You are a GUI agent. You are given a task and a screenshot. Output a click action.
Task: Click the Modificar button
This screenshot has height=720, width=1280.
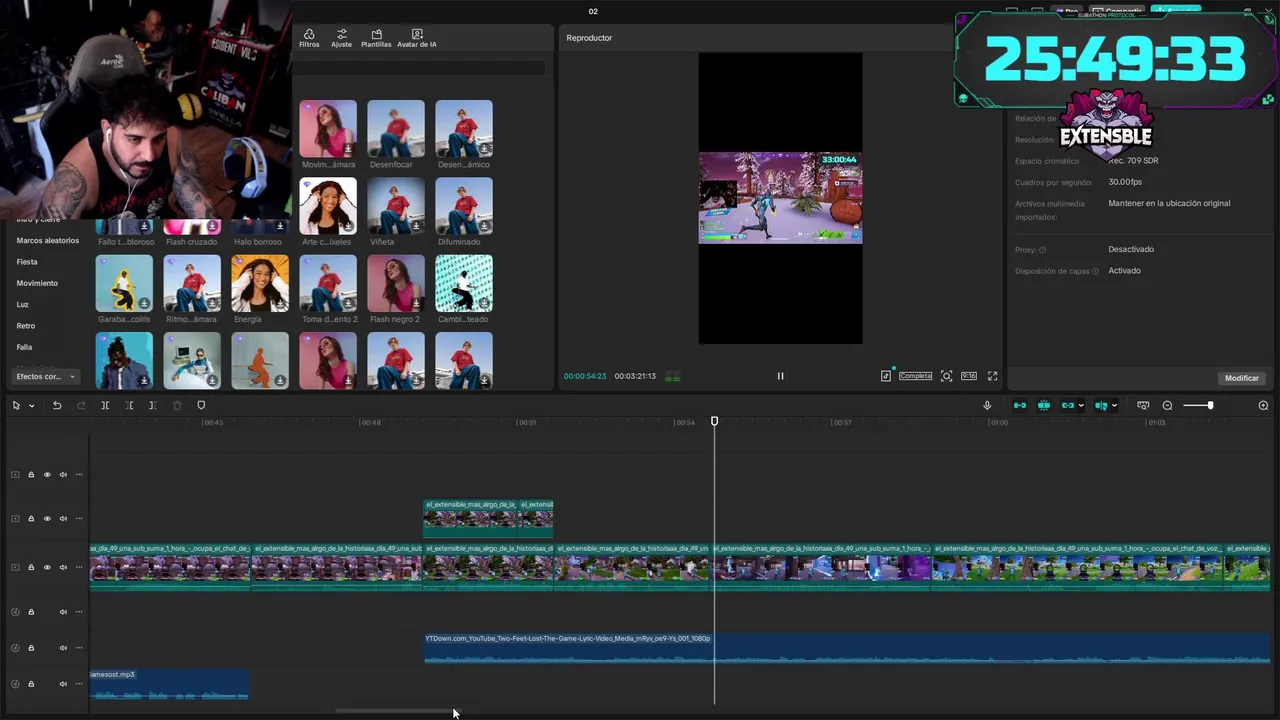[x=1242, y=378]
